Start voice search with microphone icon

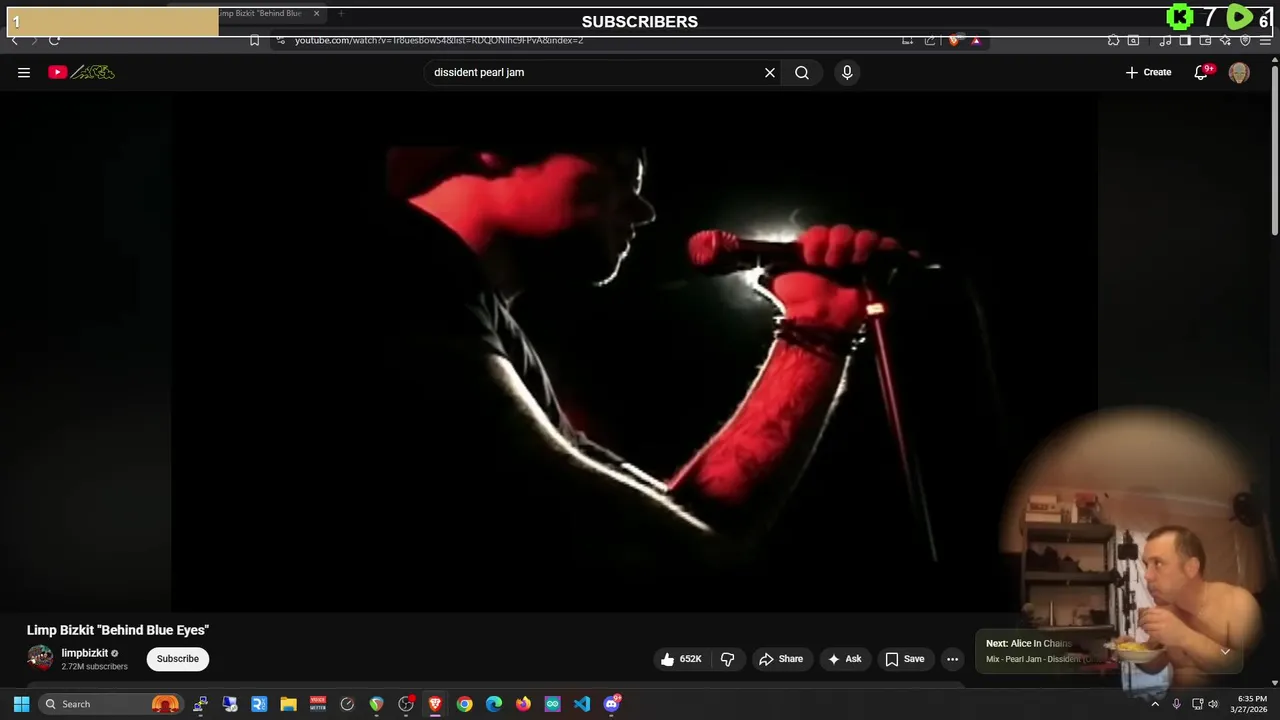point(847,72)
